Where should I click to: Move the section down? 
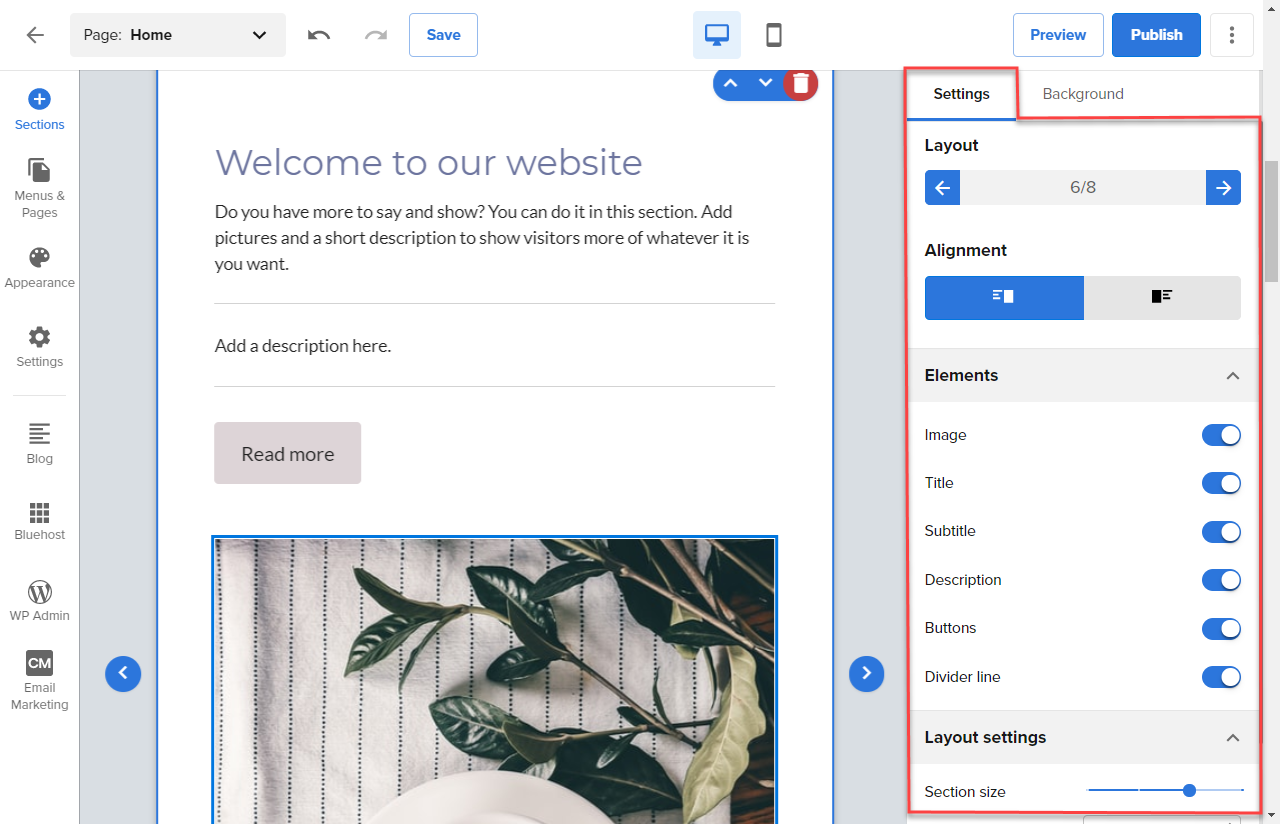[x=765, y=83]
